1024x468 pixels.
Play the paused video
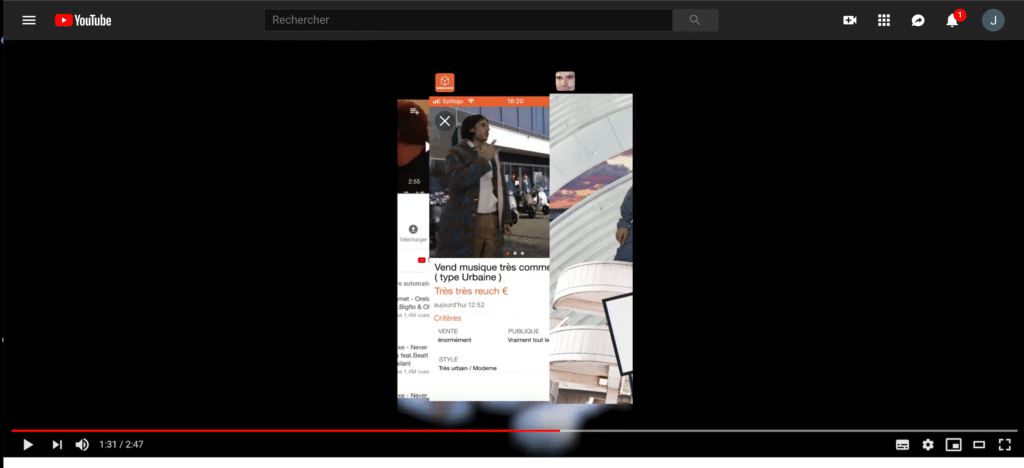point(28,444)
